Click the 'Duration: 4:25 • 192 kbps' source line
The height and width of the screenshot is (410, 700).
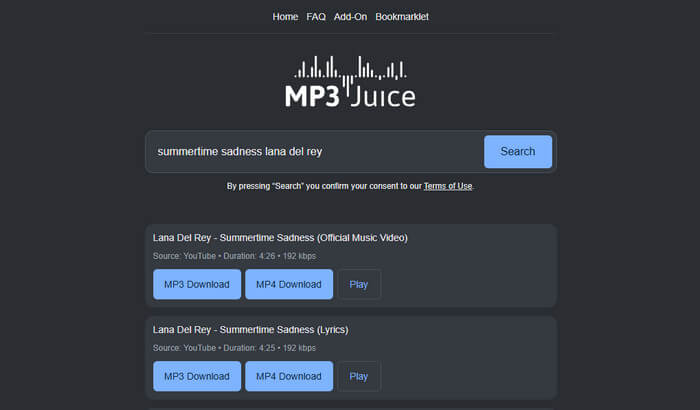234,348
